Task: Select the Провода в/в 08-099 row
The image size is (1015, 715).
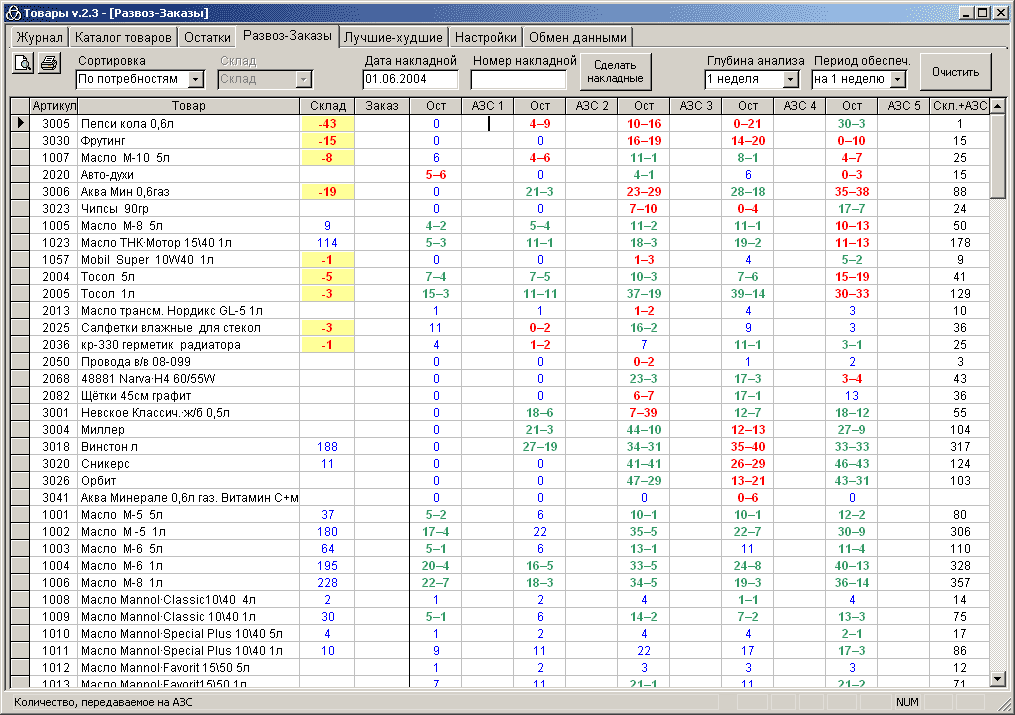Action: coord(500,362)
